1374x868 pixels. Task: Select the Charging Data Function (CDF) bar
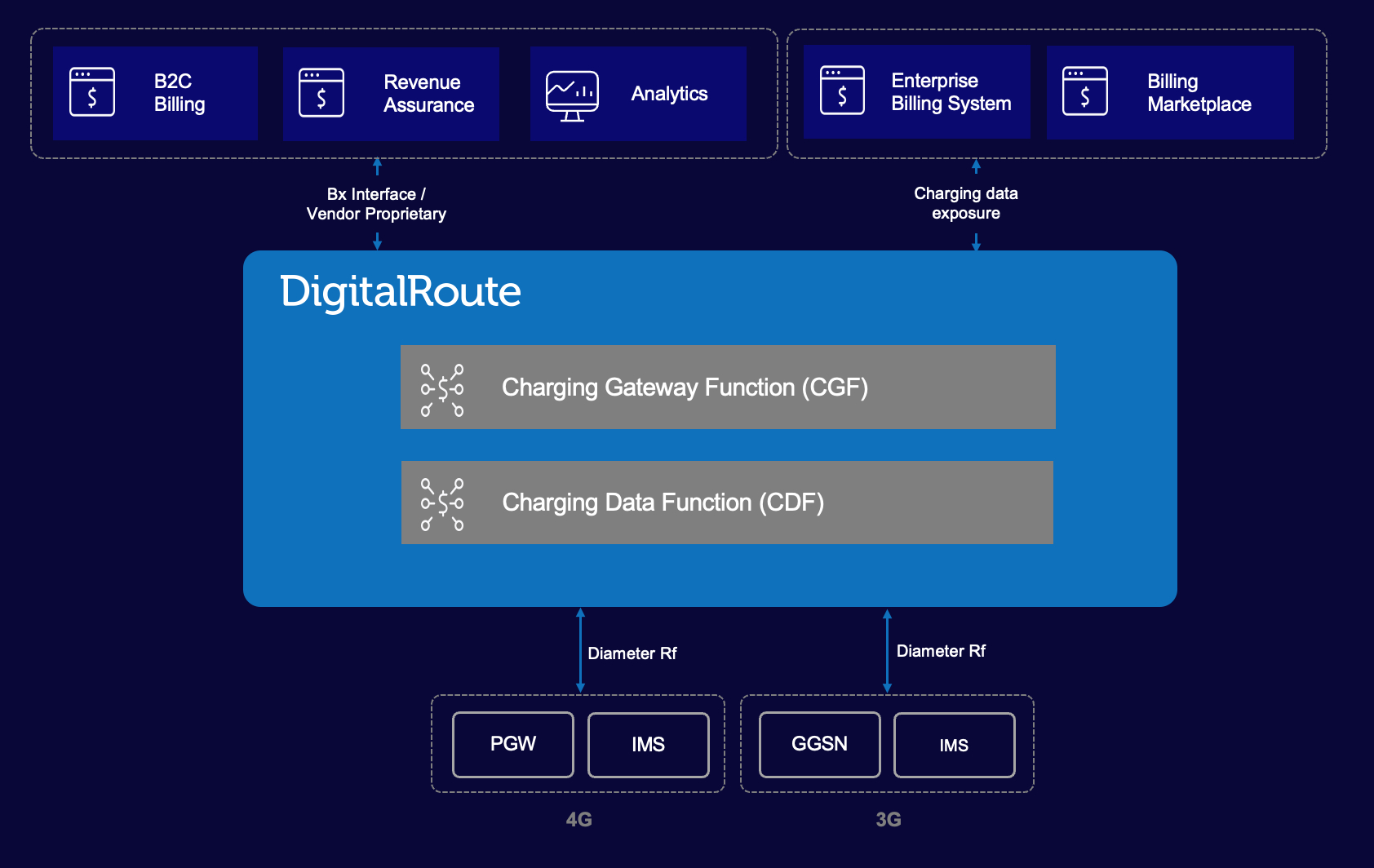[x=727, y=503]
